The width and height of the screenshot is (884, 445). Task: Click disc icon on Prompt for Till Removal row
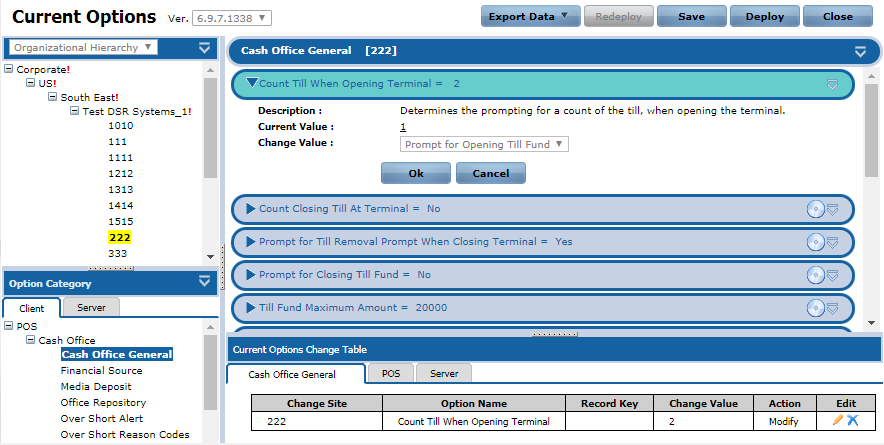pos(816,242)
